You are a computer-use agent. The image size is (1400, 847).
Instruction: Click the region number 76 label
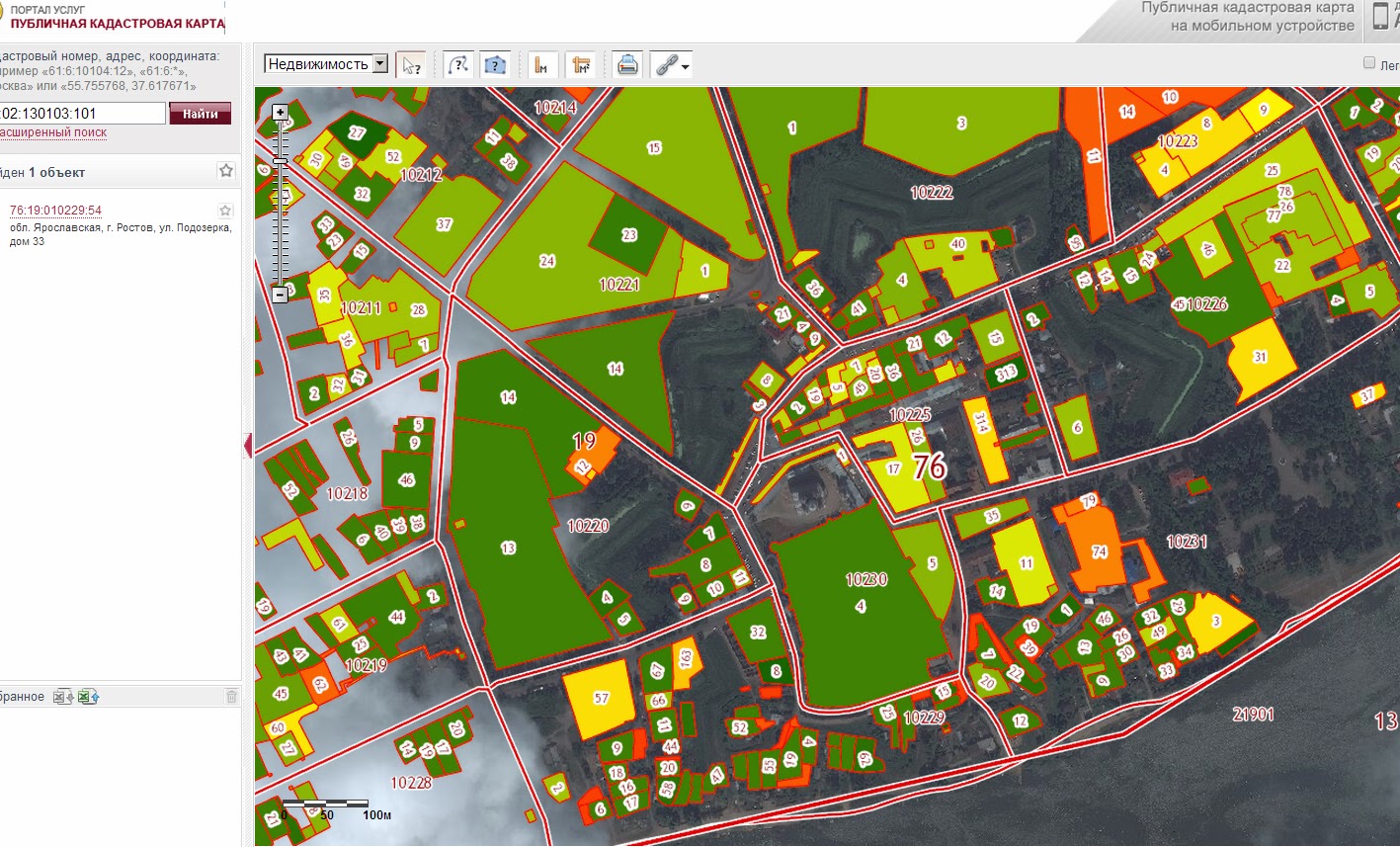[929, 466]
